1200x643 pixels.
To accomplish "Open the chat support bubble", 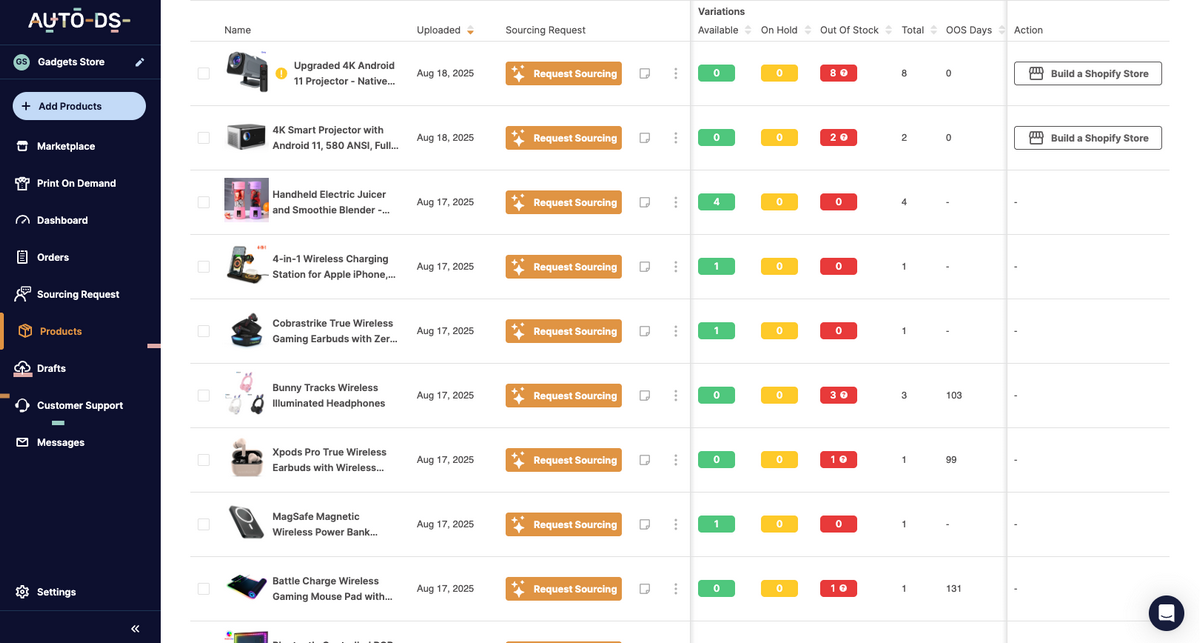I will click(1166, 612).
